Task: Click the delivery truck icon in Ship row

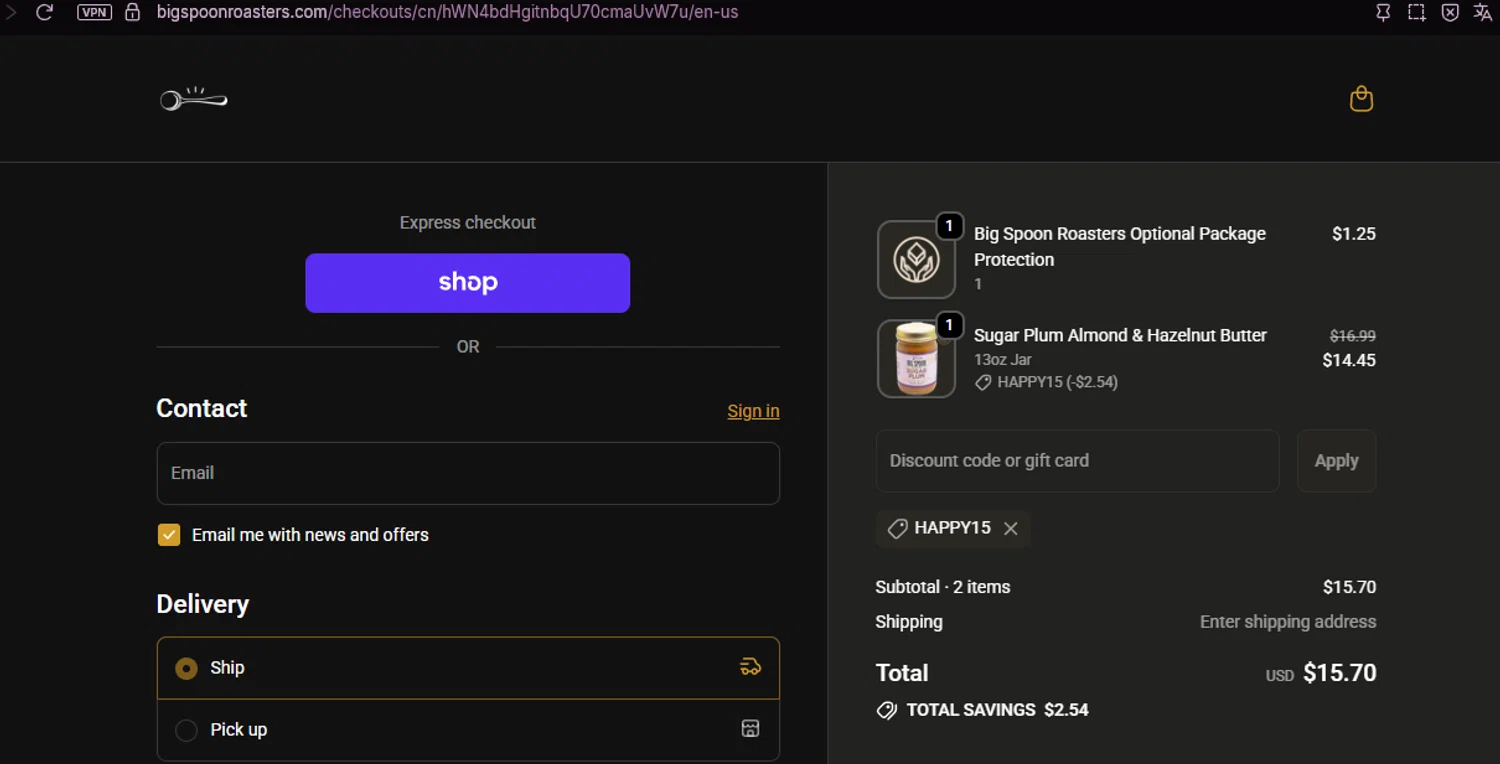Action: pos(750,667)
